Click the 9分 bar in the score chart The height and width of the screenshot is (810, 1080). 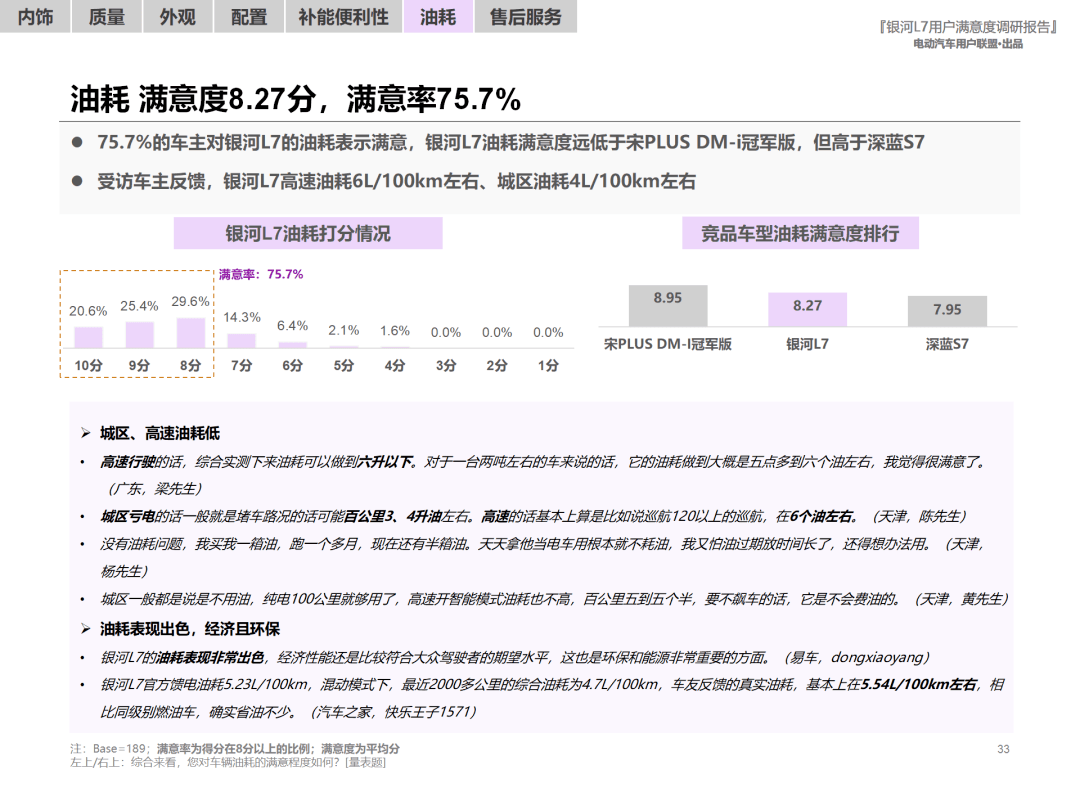(x=139, y=335)
